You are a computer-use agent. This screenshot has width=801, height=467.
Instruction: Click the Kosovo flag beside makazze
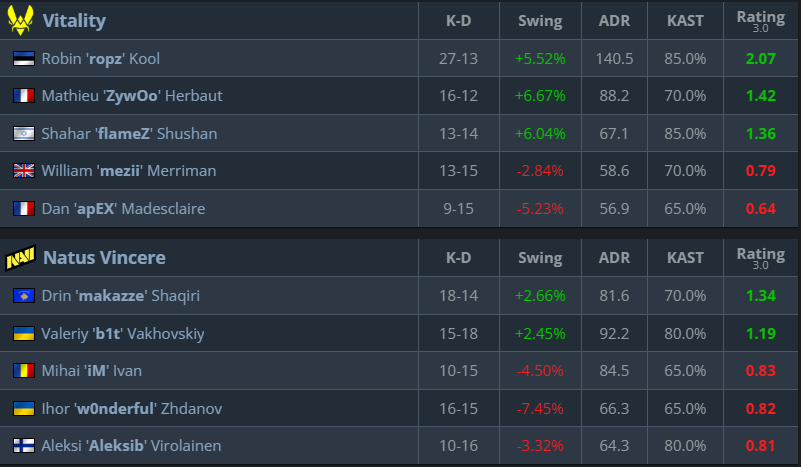pos(23,296)
